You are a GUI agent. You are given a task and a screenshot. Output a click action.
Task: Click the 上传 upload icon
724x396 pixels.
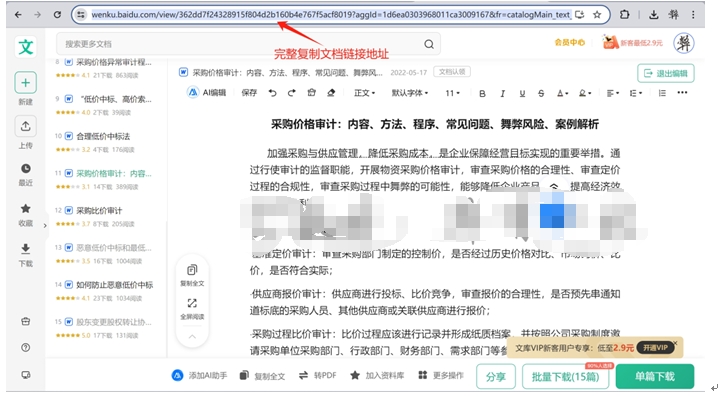pyautogui.click(x=25, y=126)
